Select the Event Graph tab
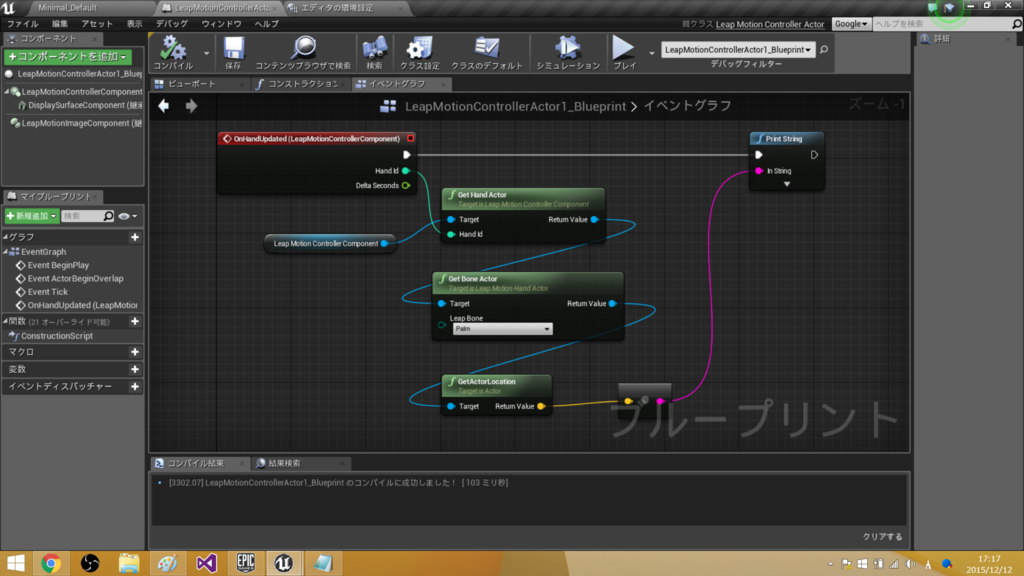Viewport: 1024px width, 576px height. [x=397, y=84]
